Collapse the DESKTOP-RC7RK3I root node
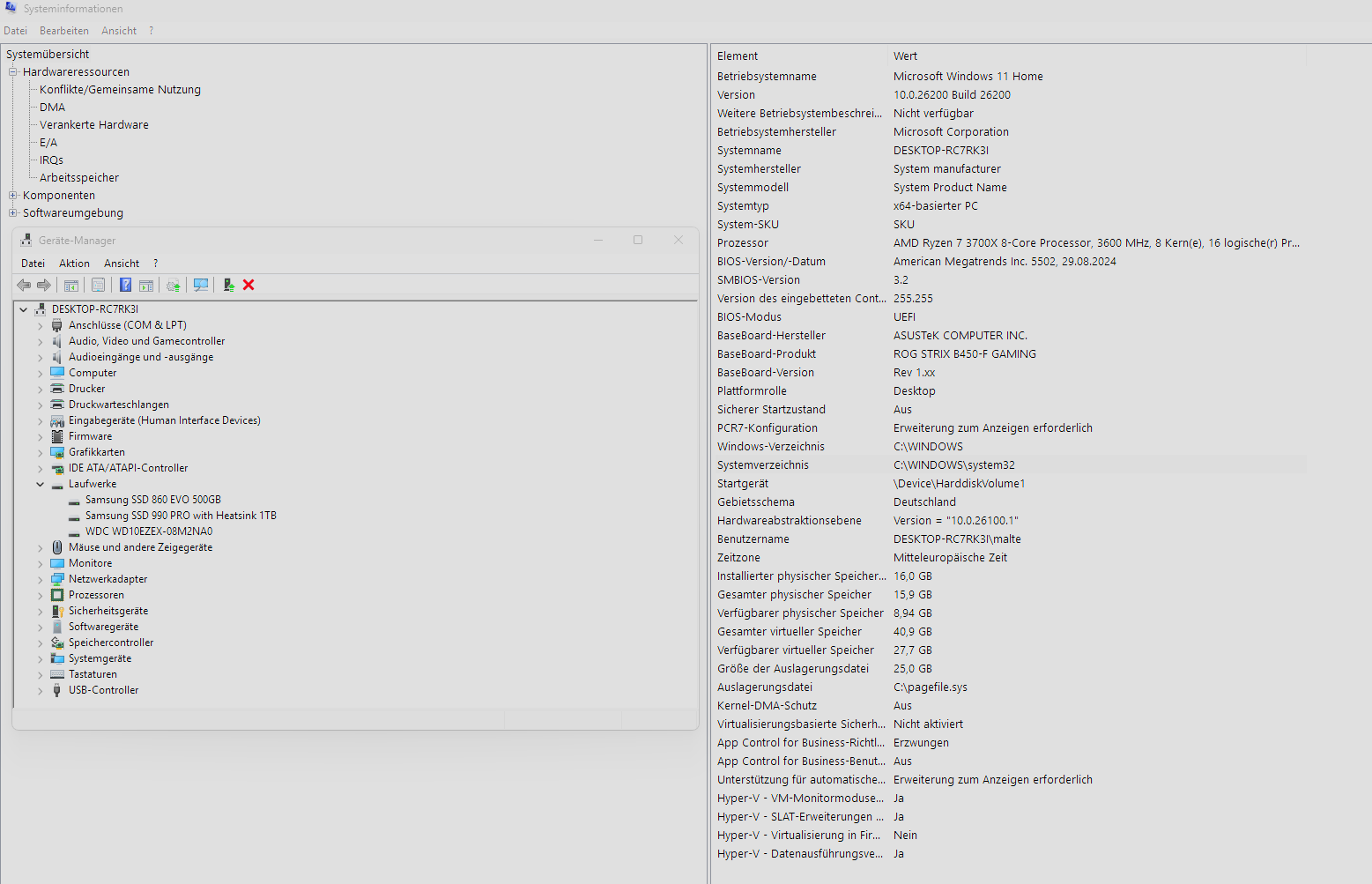 point(23,309)
